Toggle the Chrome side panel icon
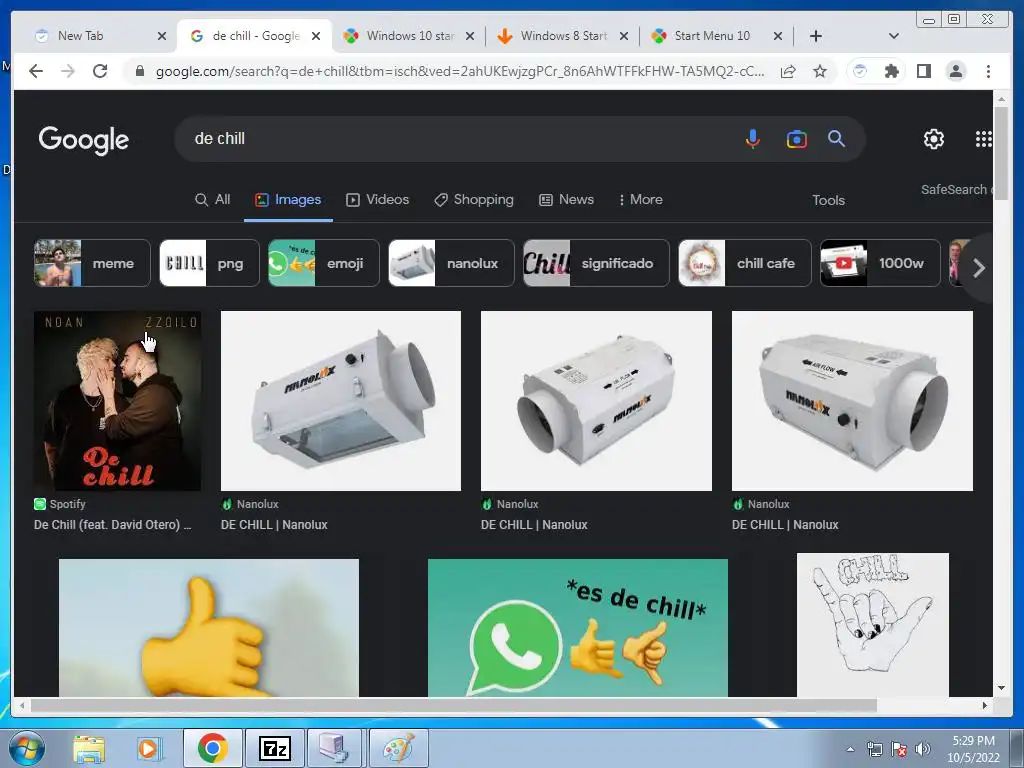The image size is (1024, 768). coord(923,71)
